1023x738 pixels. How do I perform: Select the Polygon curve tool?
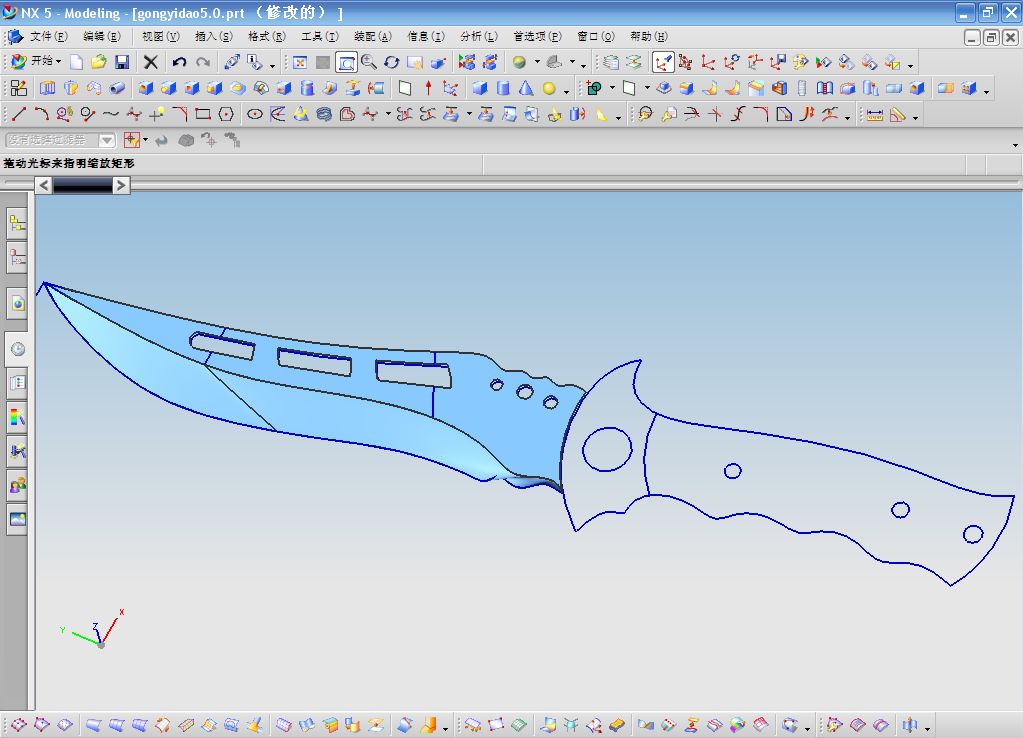pos(226,115)
